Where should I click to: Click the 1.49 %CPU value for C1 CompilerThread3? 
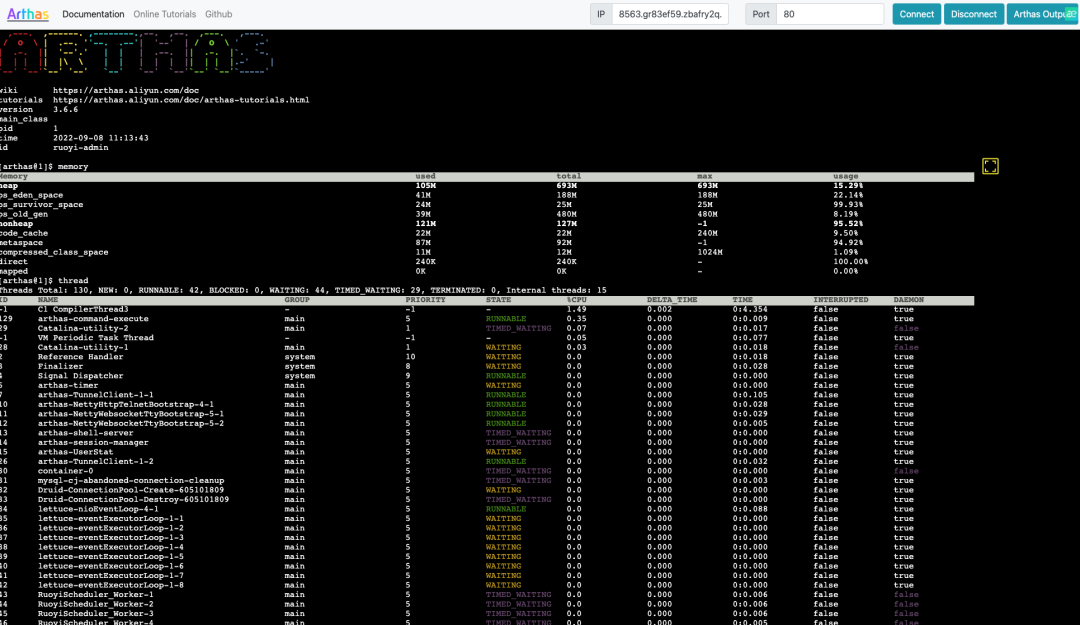click(577, 309)
